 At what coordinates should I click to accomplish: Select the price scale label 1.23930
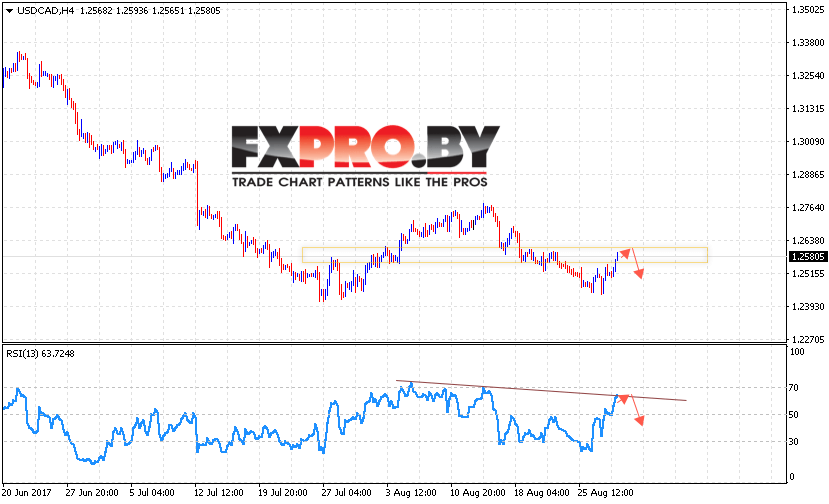pyautogui.click(x=808, y=306)
